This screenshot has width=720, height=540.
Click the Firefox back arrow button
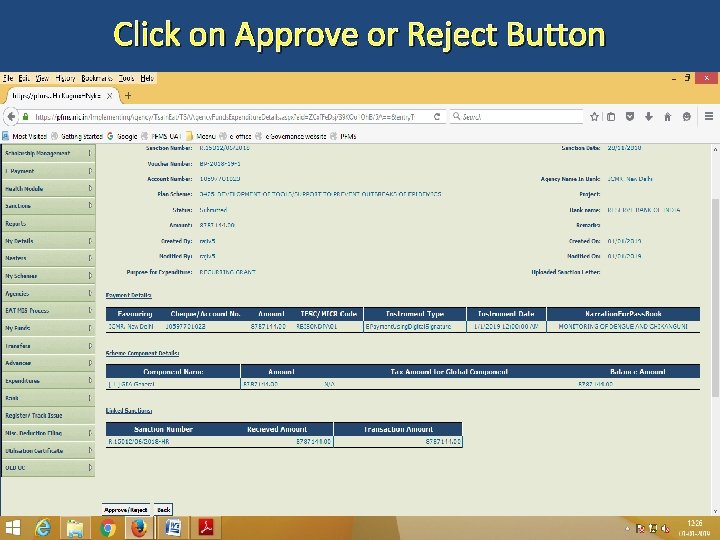pos(11,117)
